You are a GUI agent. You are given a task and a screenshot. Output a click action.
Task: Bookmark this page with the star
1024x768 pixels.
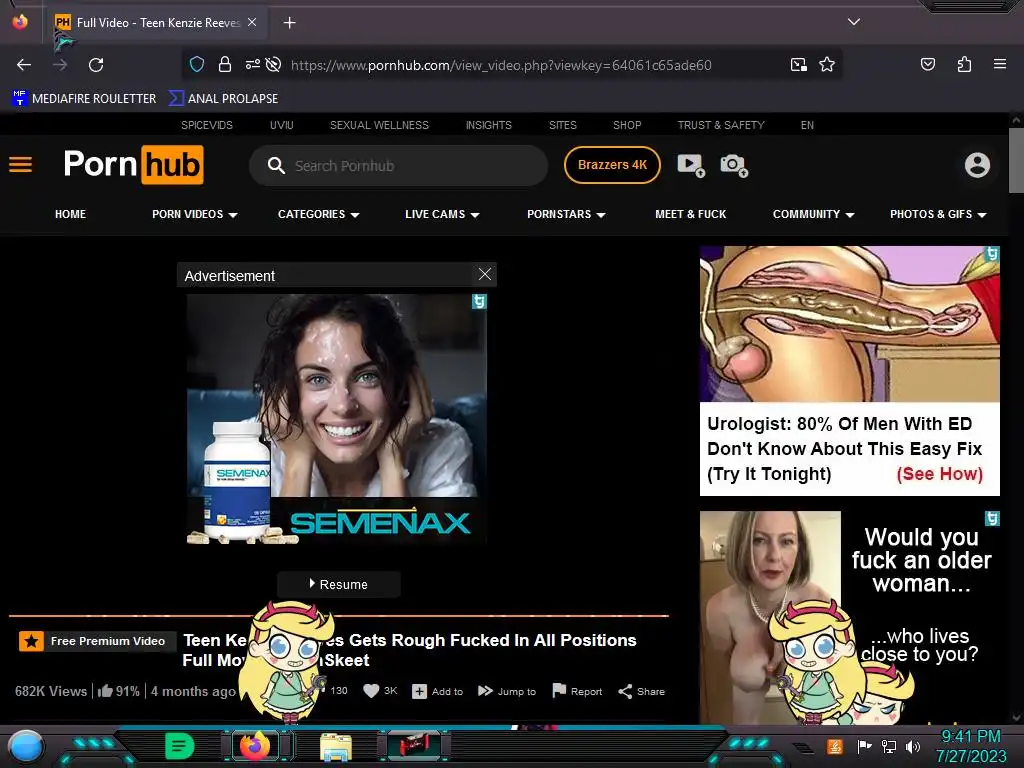(827, 64)
